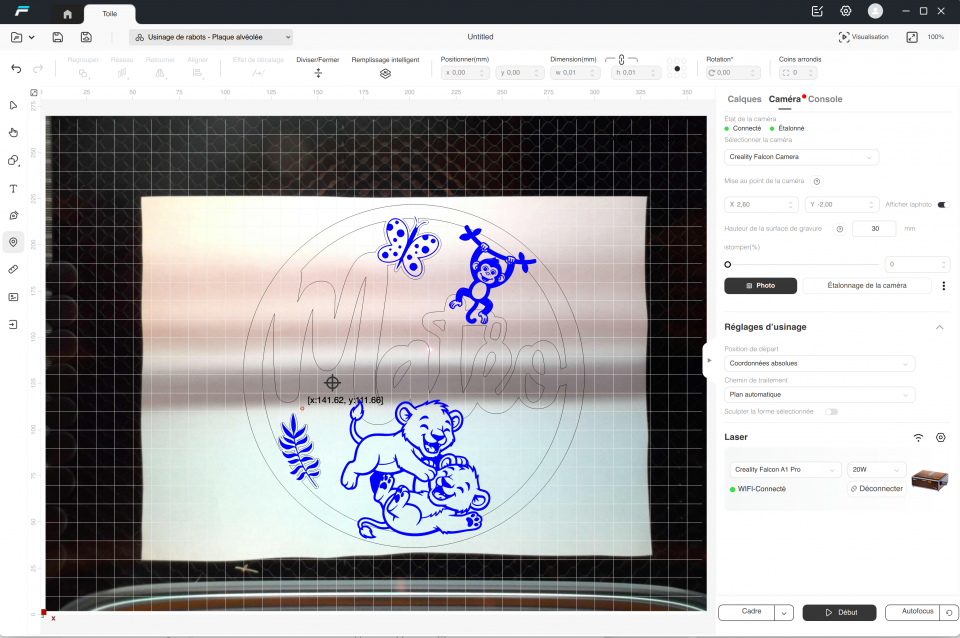Click the Wi-Fi icon in Laser section
Viewport: 960px width, 638px height.
pyautogui.click(x=918, y=438)
